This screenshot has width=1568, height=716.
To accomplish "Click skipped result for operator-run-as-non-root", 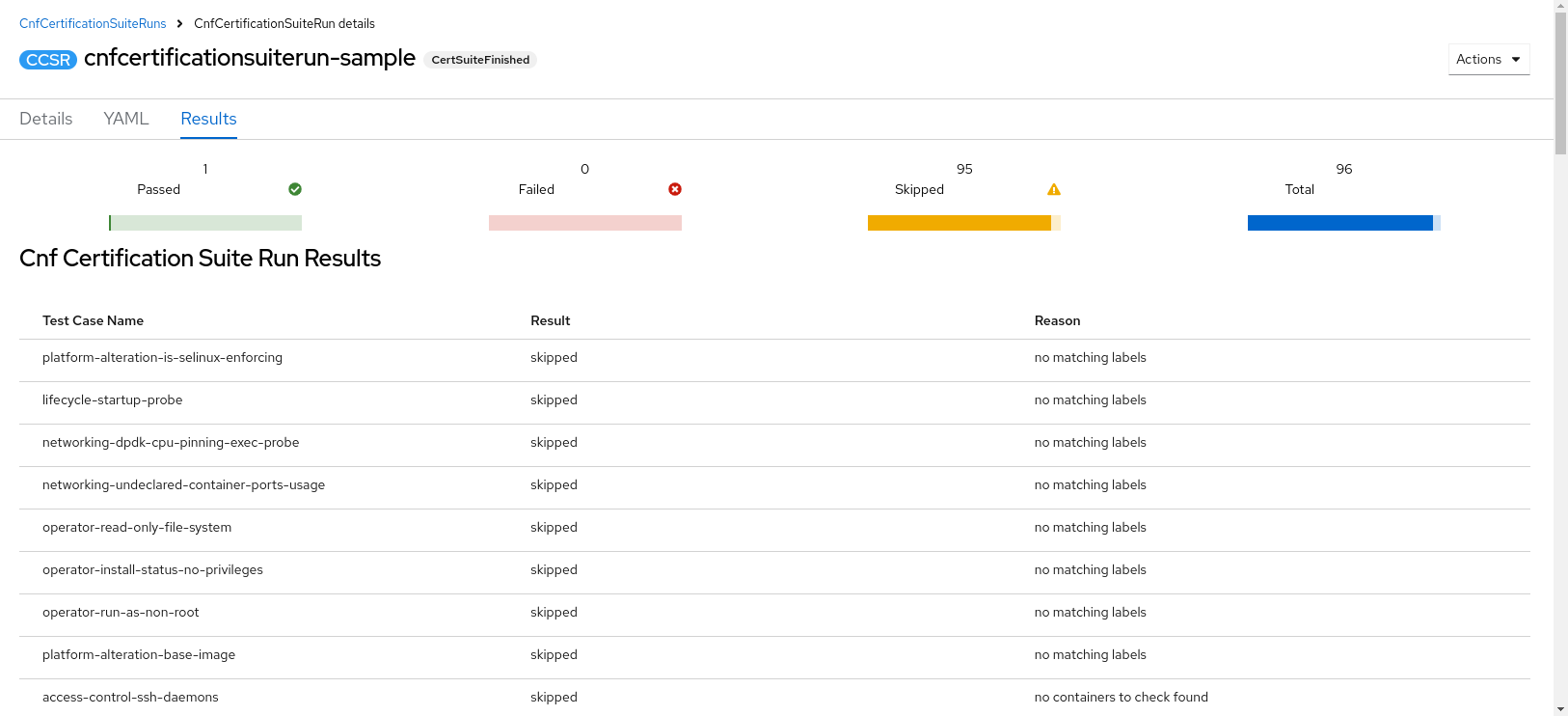I will (554, 612).
